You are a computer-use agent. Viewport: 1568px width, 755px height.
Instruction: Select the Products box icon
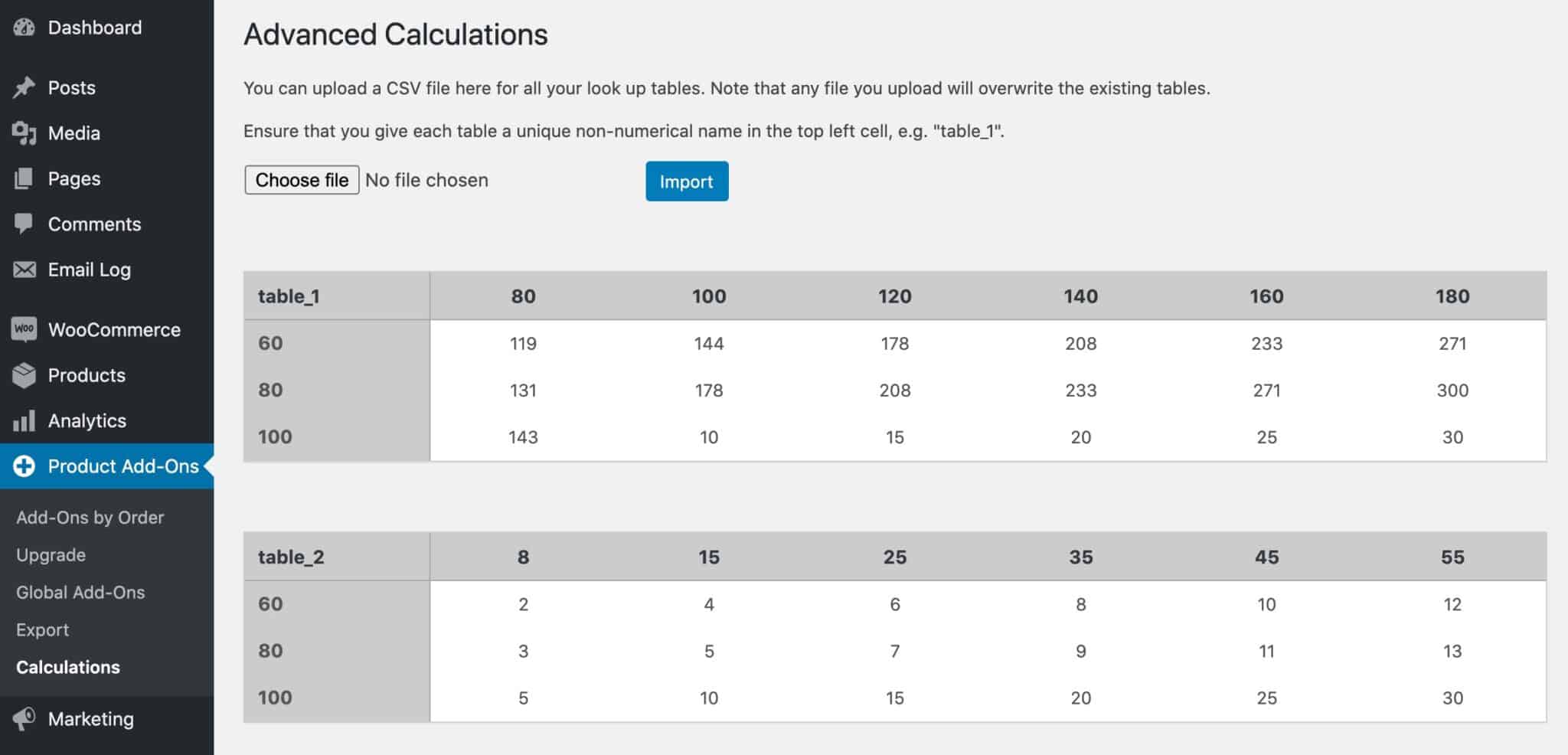tap(24, 375)
